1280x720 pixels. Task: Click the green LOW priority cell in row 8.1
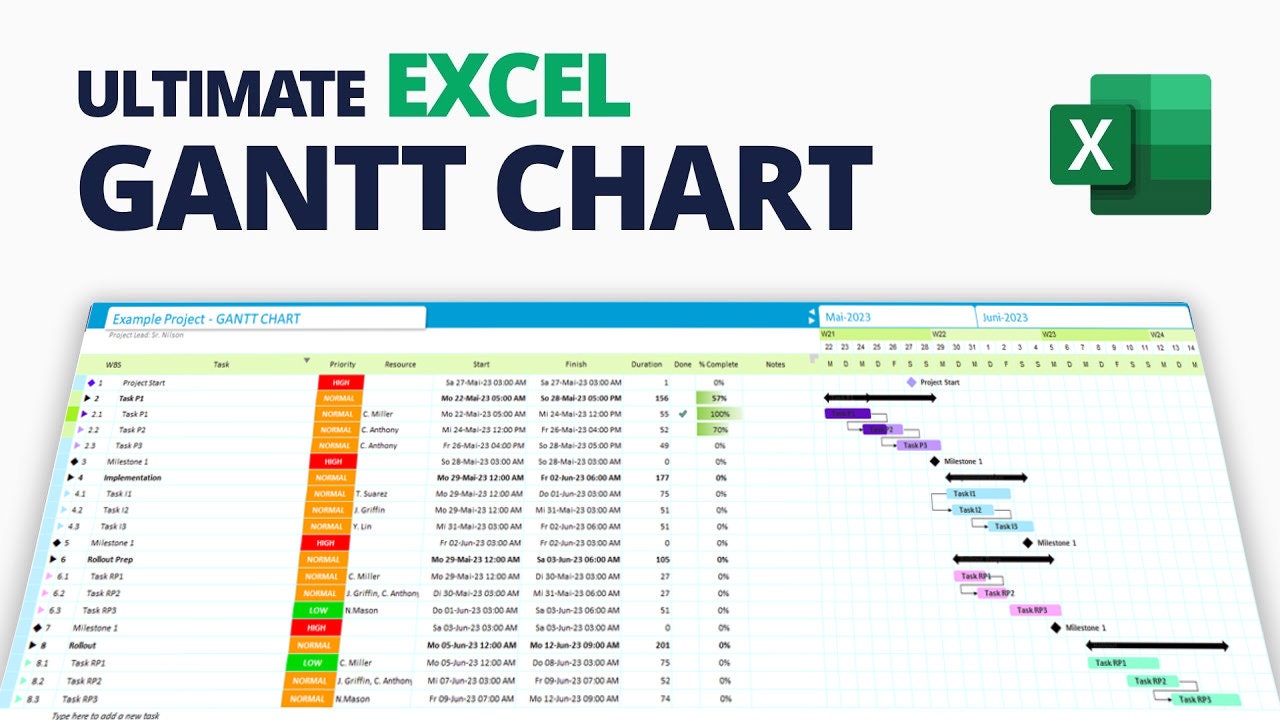pyautogui.click(x=313, y=663)
